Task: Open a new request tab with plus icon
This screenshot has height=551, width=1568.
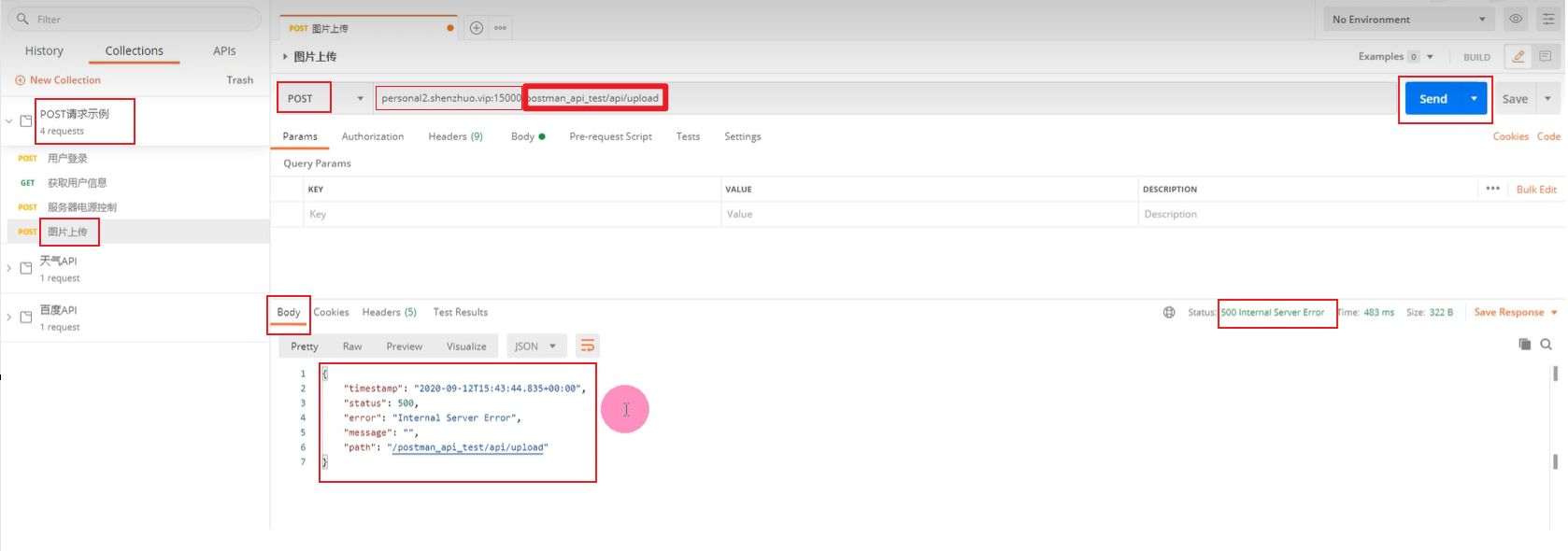Action: (x=477, y=28)
